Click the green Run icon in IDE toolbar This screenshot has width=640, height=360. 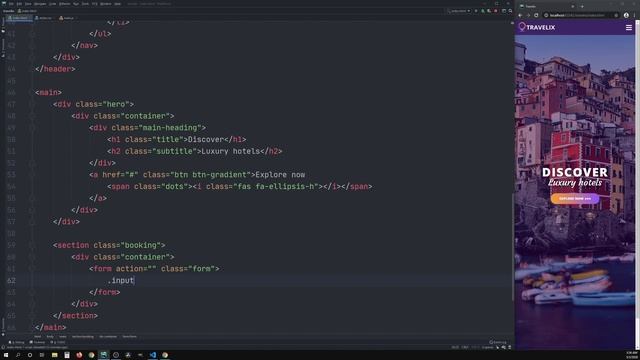(x=476, y=11)
